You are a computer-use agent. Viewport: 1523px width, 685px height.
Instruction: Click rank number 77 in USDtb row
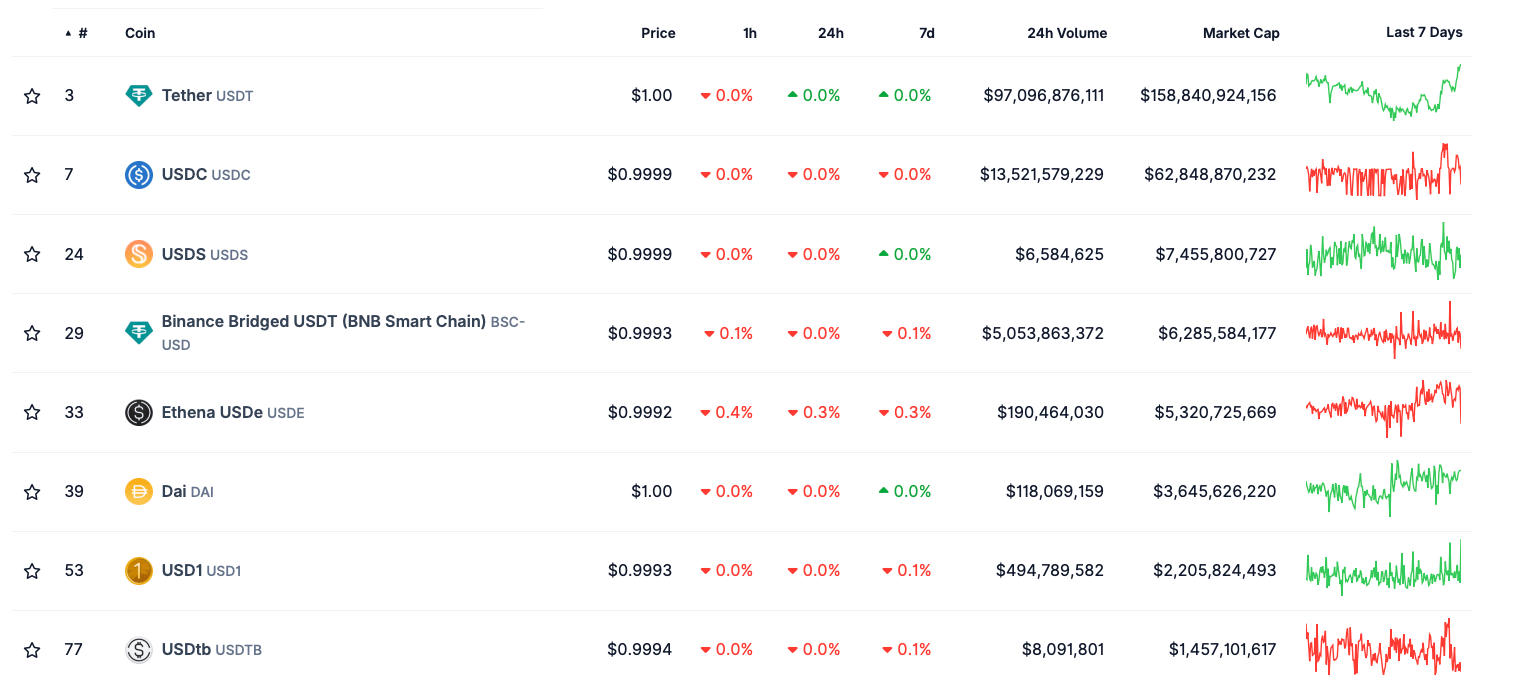[74, 650]
